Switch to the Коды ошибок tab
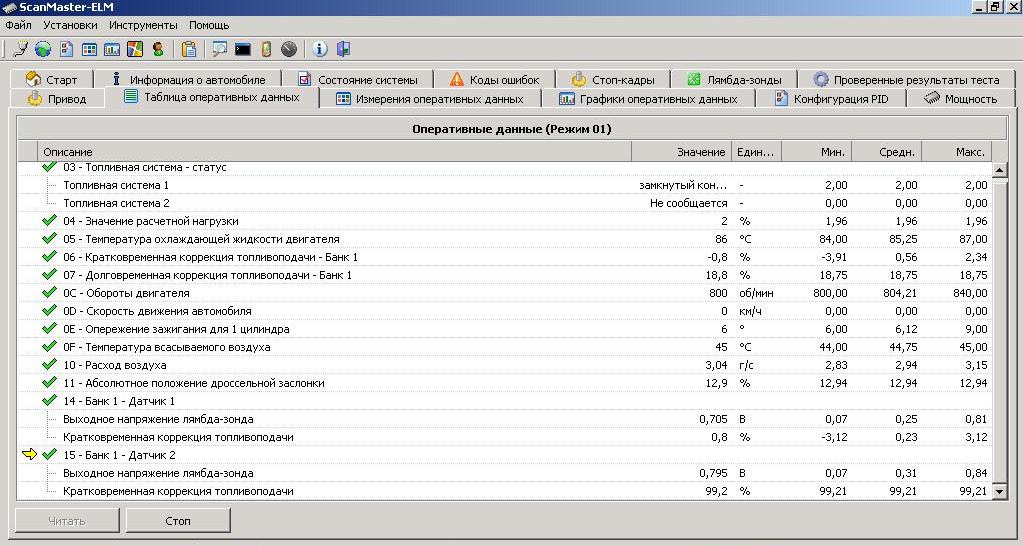 (494, 79)
